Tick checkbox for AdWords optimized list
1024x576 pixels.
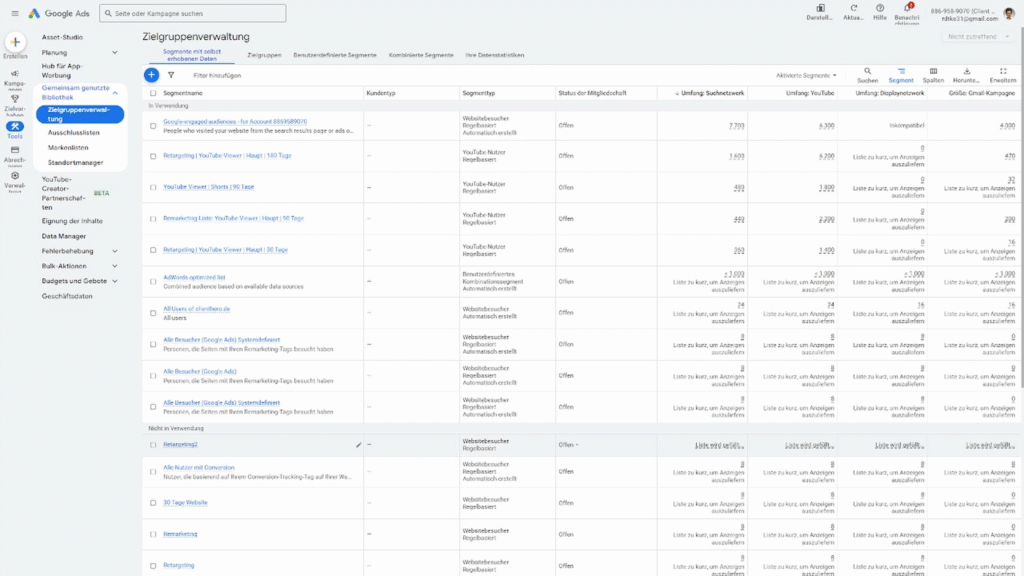click(x=153, y=281)
